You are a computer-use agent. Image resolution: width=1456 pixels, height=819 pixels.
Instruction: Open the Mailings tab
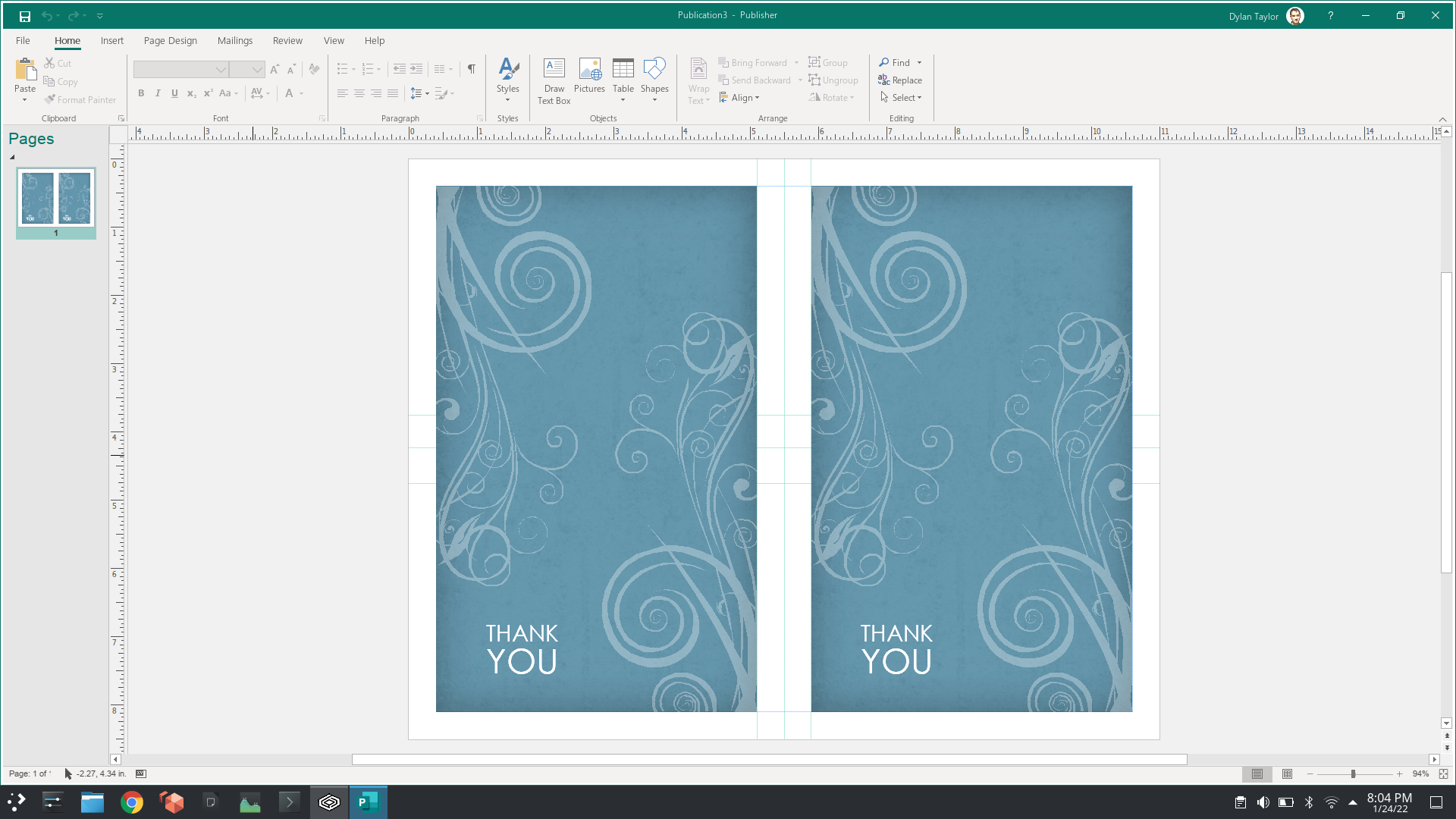tap(235, 40)
